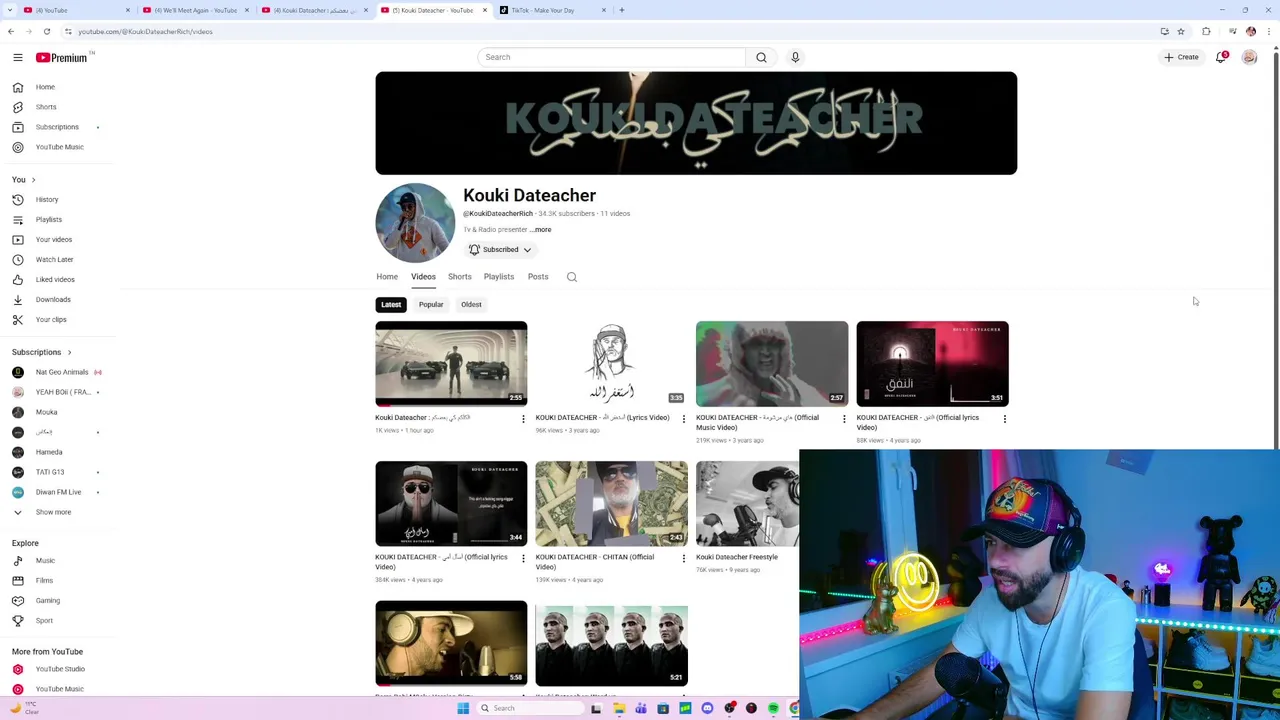Screen dimensions: 1280x720
Task: Search within channel using magnifier icon
Action: pos(572,277)
